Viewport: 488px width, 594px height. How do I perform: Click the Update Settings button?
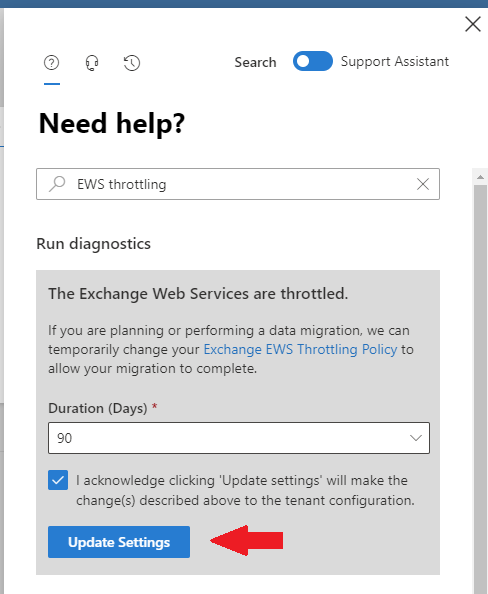(x=119, y=542)
